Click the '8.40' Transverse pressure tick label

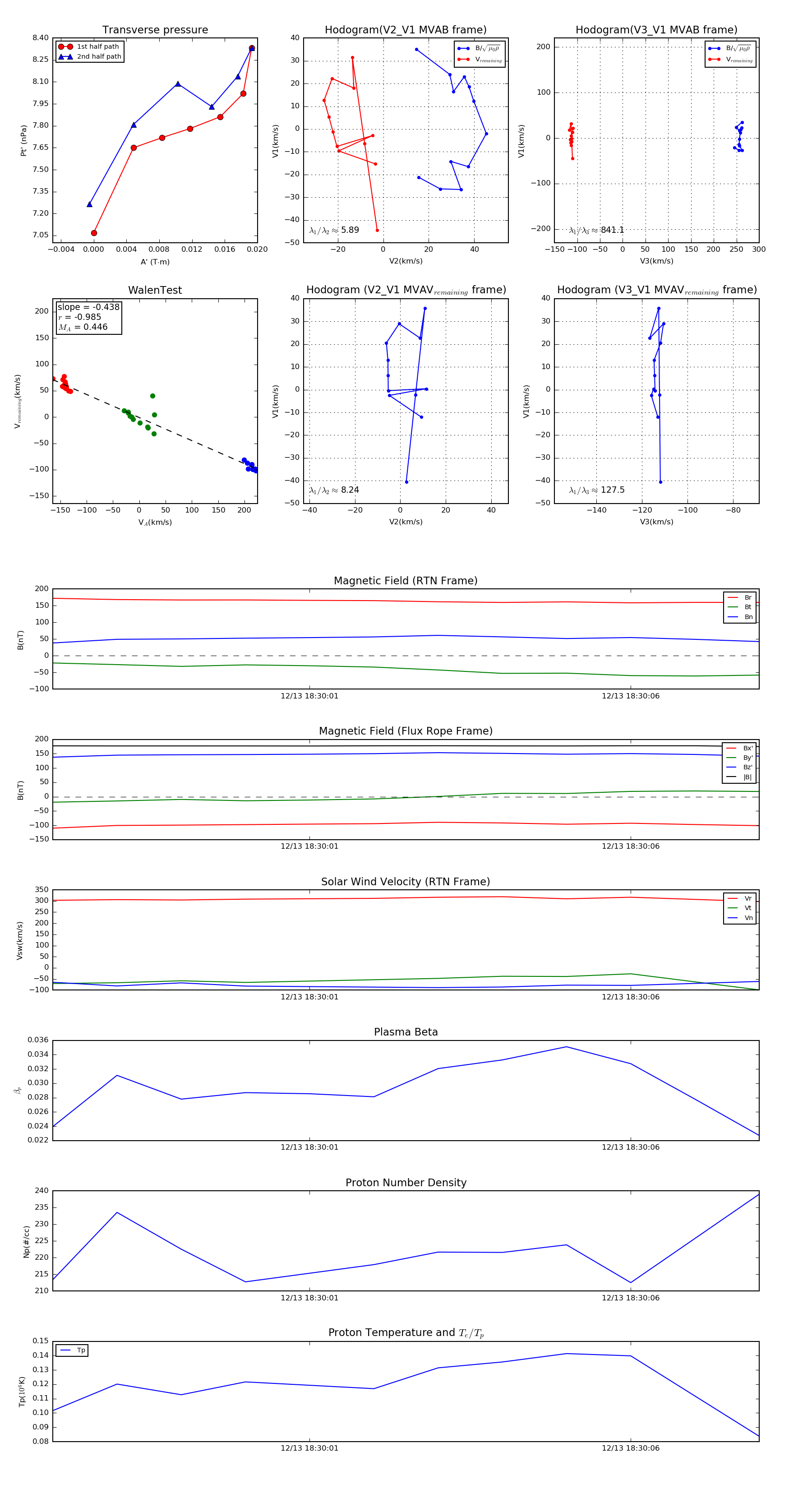click(41, 38)
